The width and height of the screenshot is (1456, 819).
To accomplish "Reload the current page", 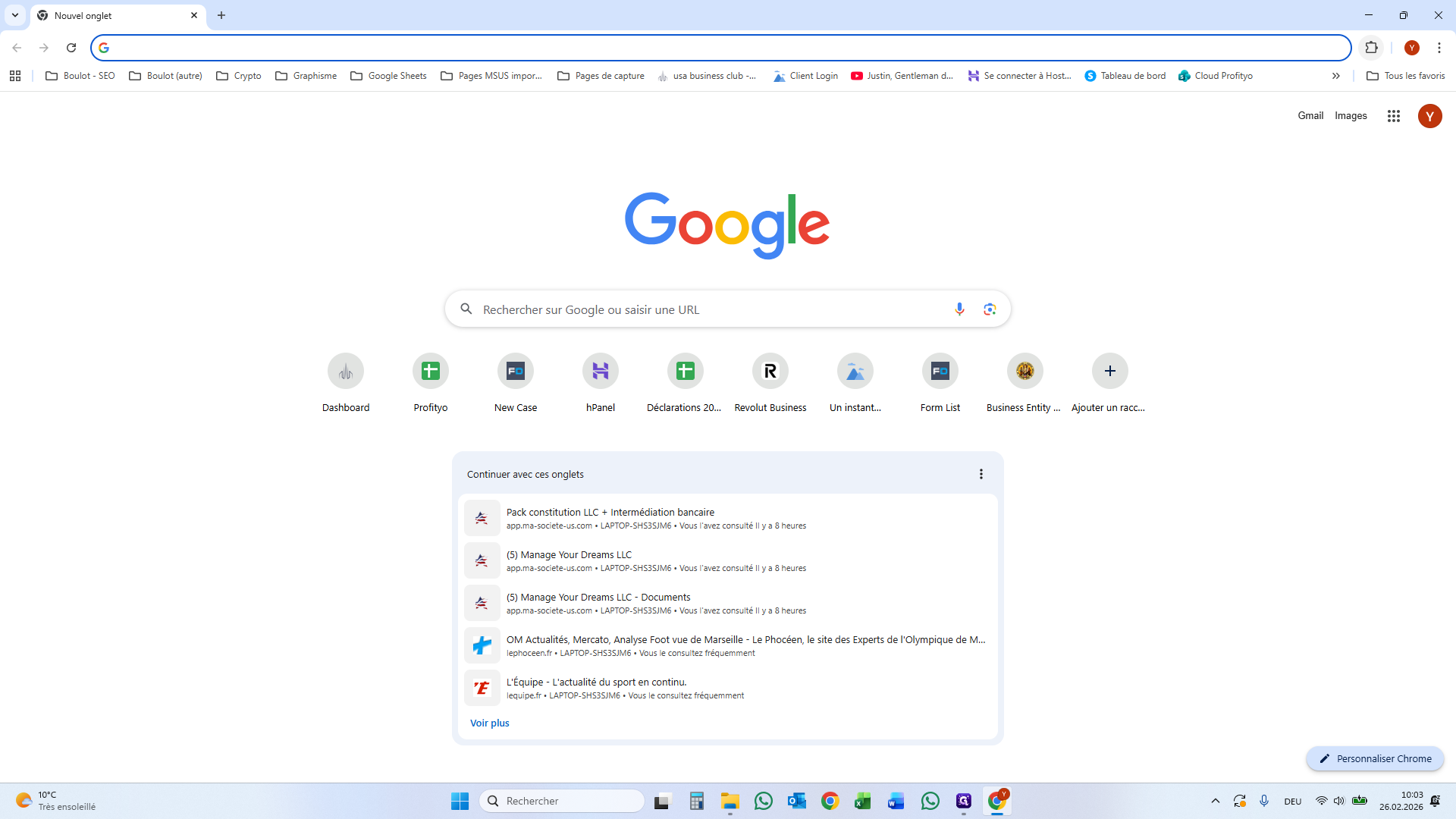I will 71,48.
